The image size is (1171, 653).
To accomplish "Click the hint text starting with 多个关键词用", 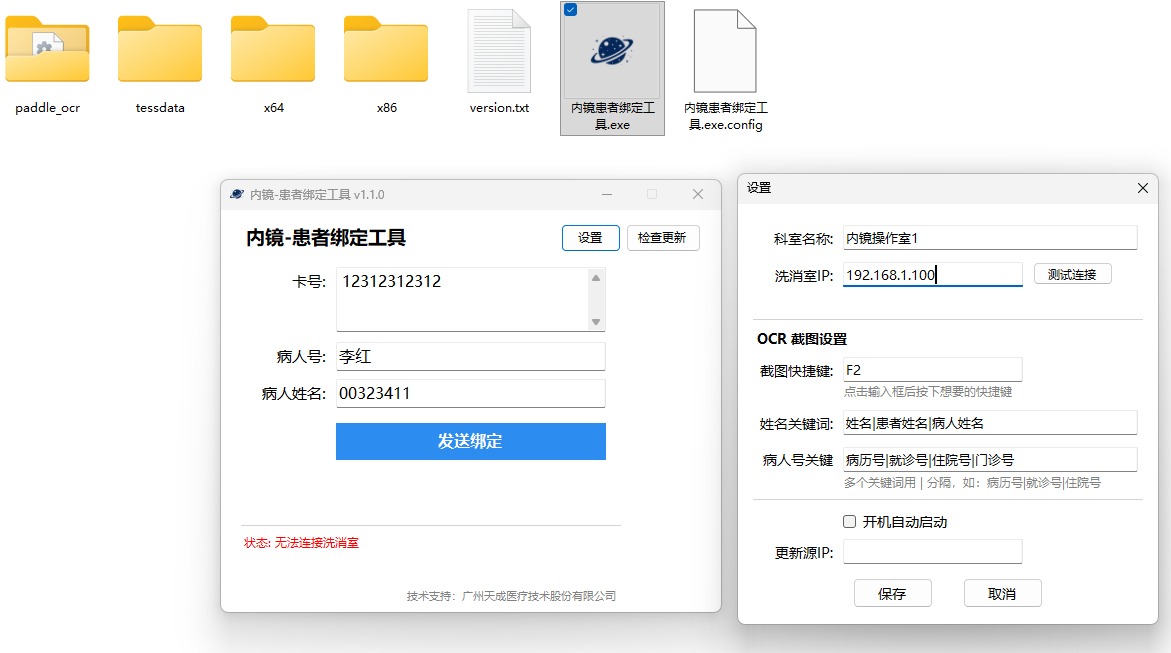I will 972,483.
